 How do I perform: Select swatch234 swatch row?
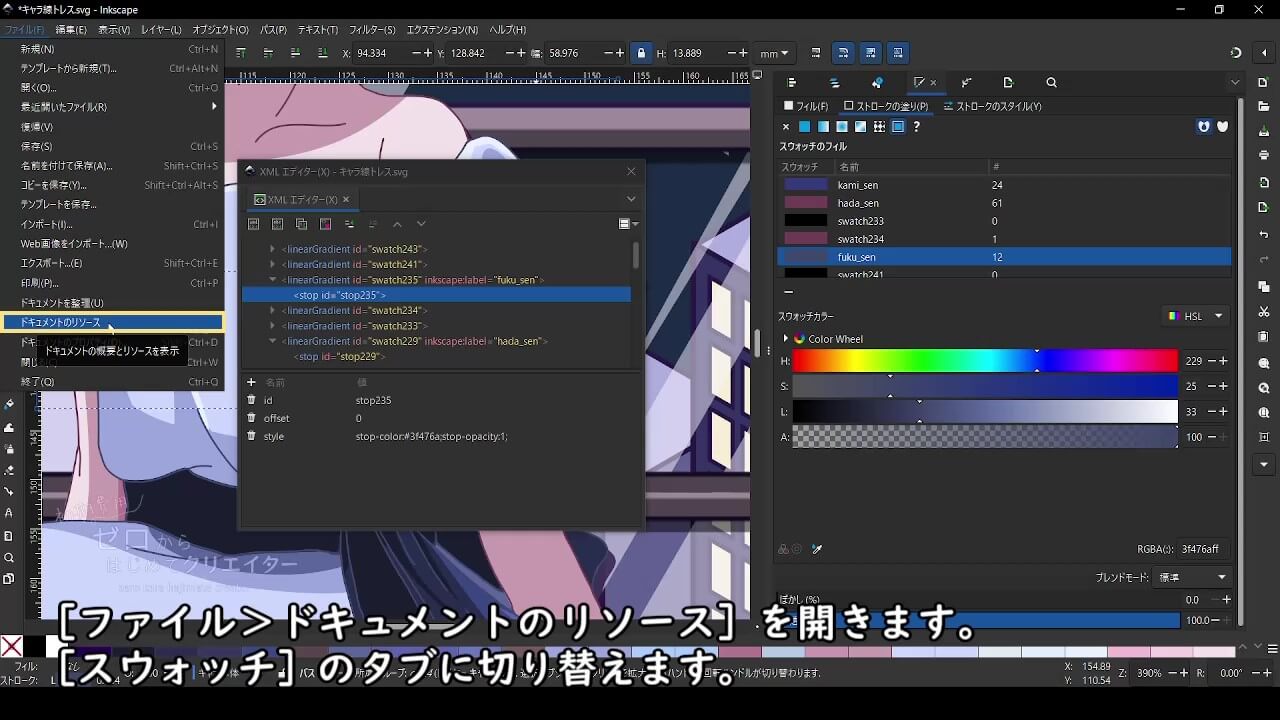(x=1004, y=239)
